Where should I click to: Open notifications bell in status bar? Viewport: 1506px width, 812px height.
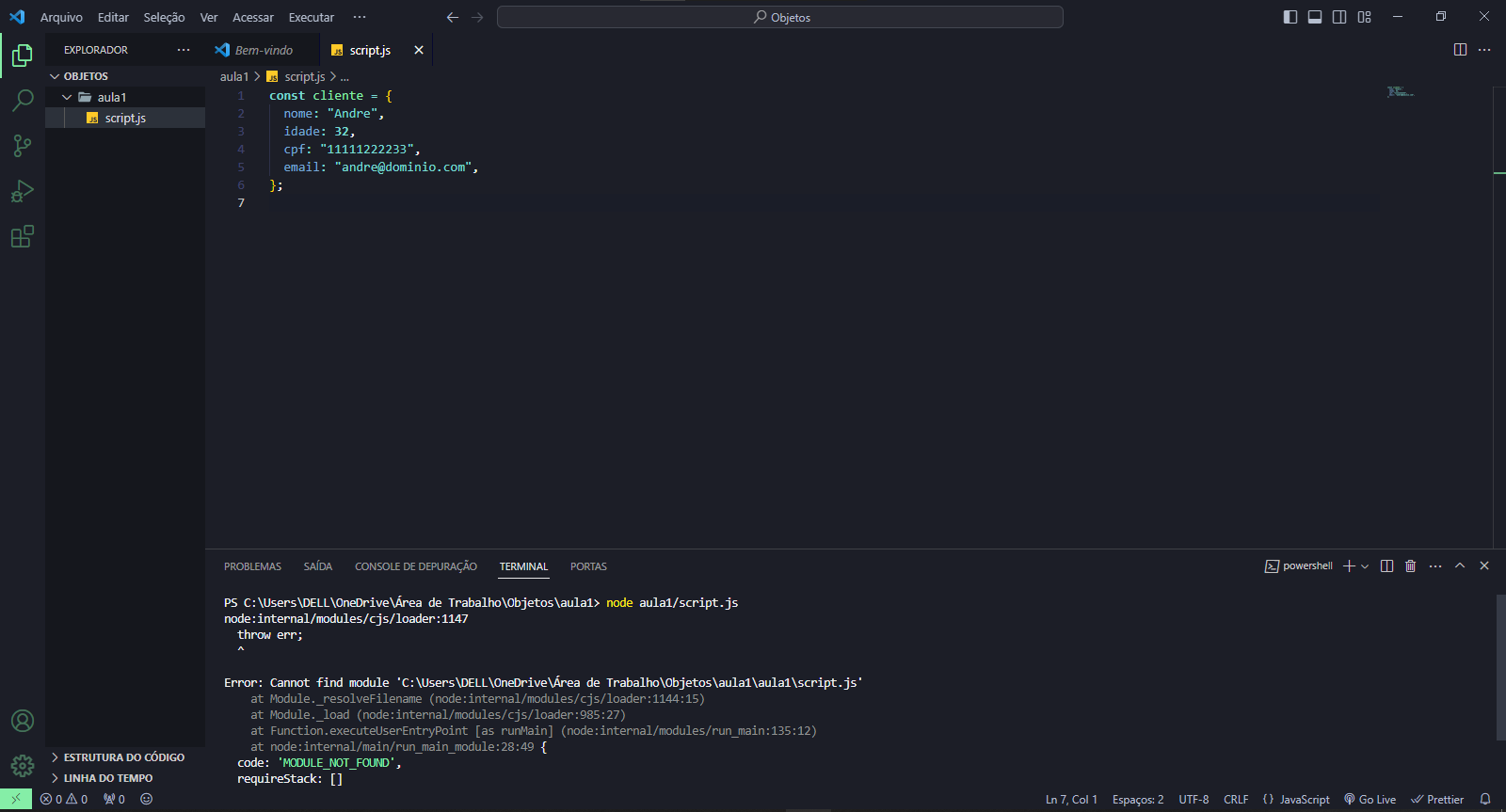click(1485, 799)
